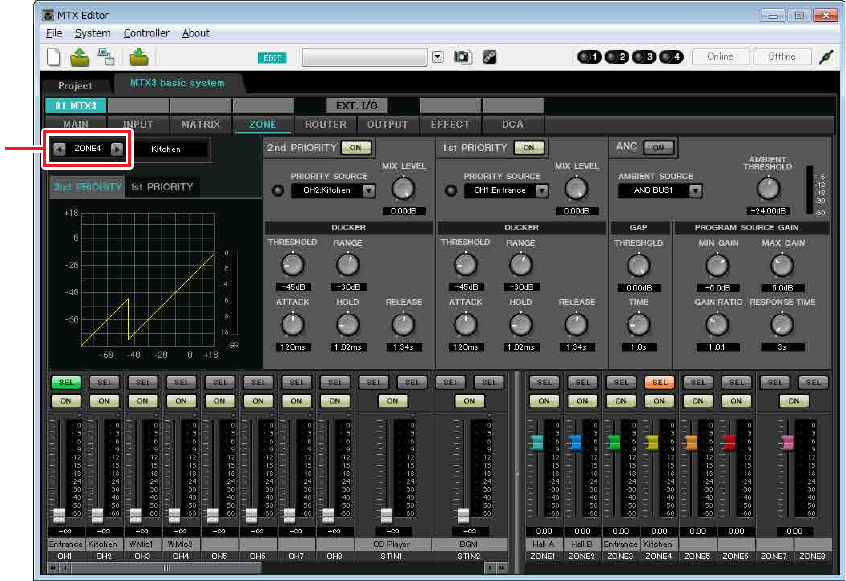
Task: Toggle the 1st PRIORITY ON button
Action: pos(527,147)
